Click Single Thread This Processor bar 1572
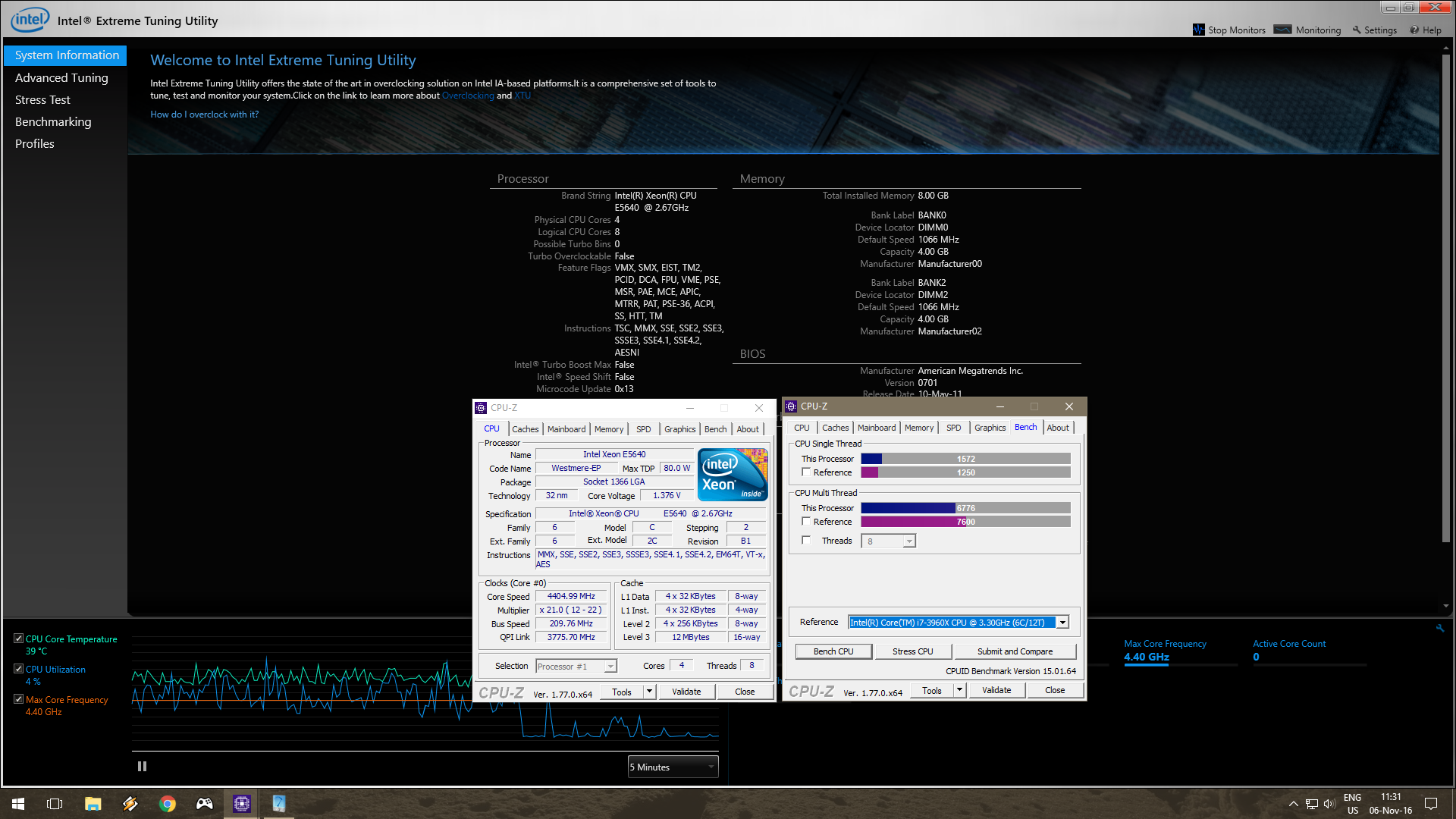1456x819 pixels. 965,459
